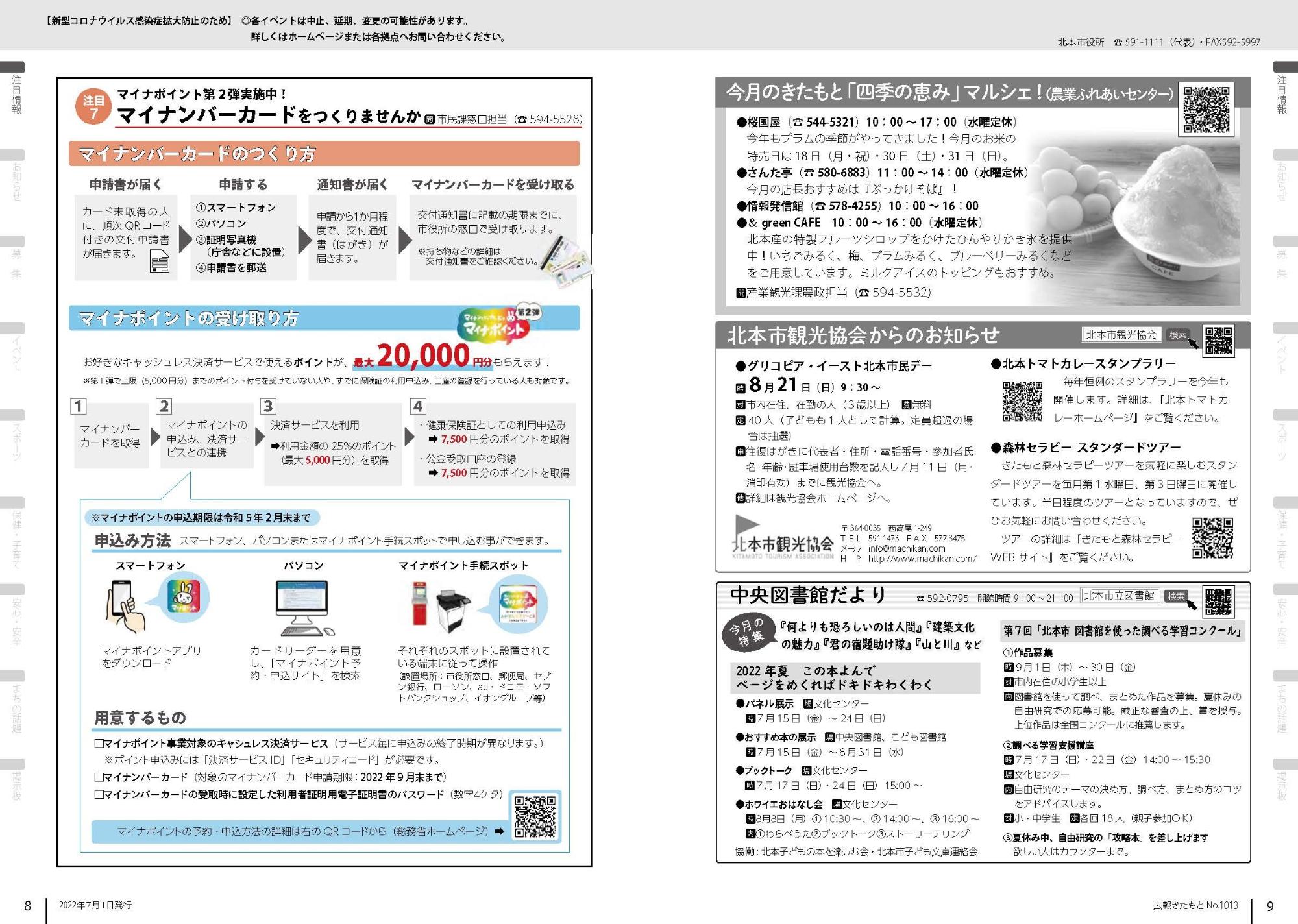This screenshot has width=1298, height=924.
Task: Click the 検索 button next to 北本市立図書館
Action: point(1176,596)
